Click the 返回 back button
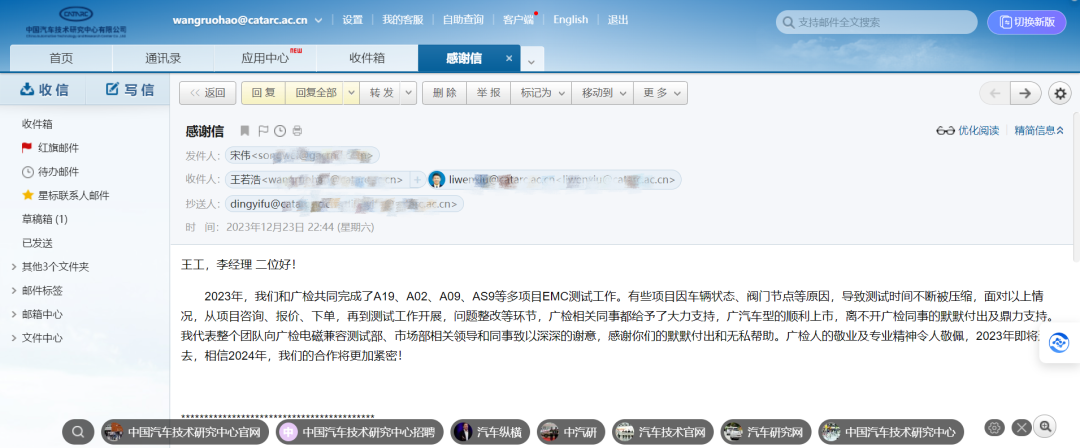Image resolution: width=1080 pixels, height=448 pixels. [x=207, y=93]
